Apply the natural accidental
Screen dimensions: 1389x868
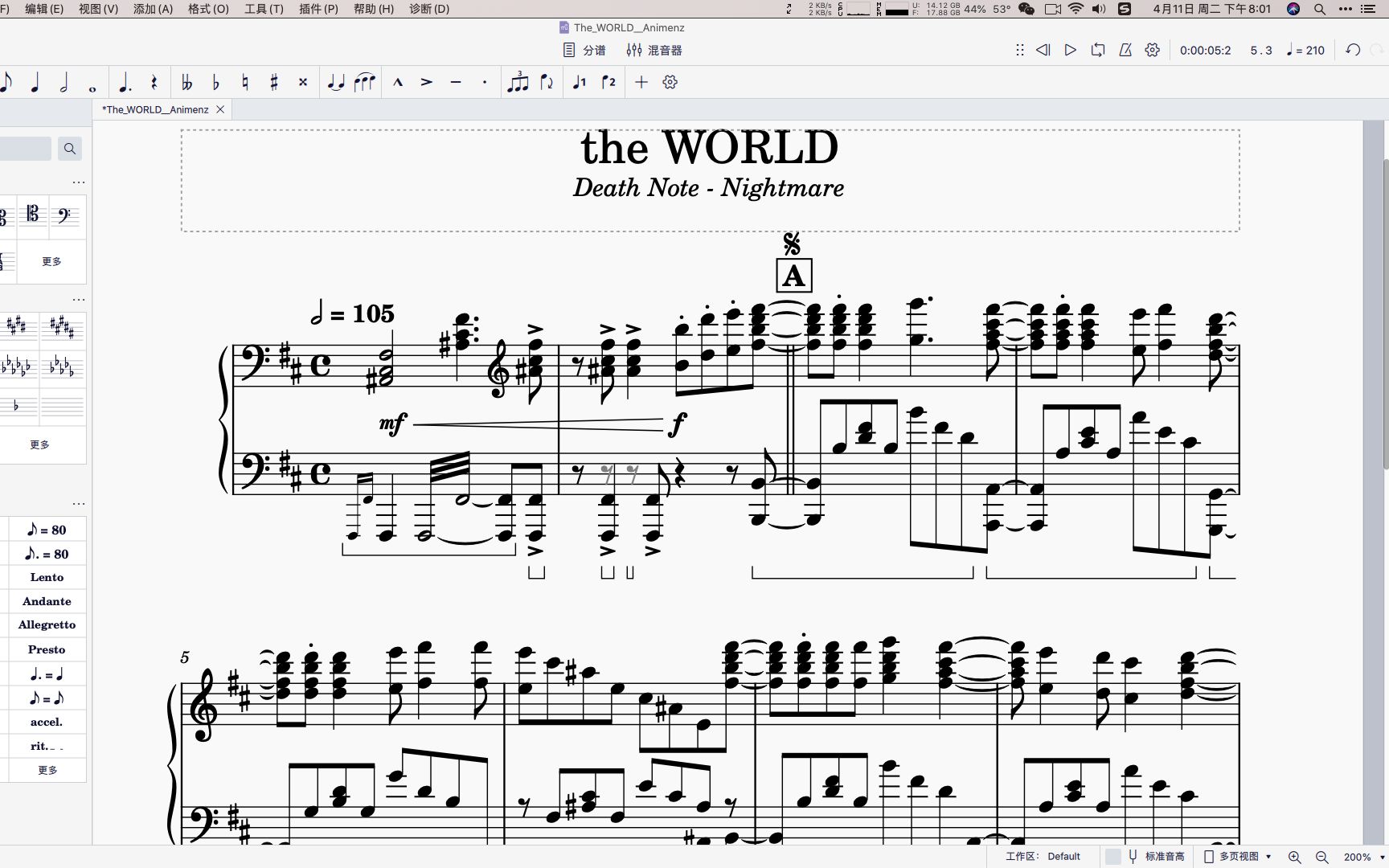click(x=245, y=82)
